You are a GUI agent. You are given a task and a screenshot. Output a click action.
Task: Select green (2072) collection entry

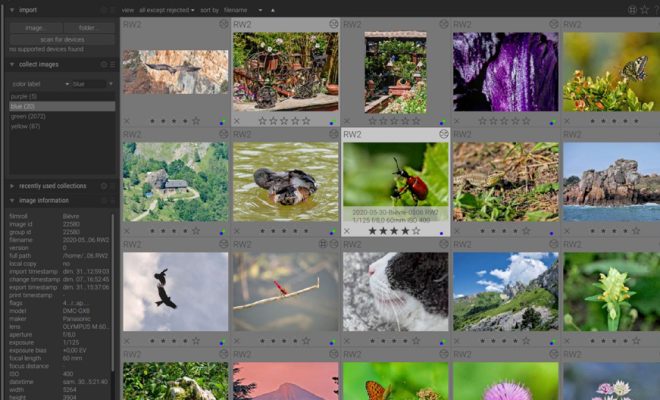click(x=62, y=116)
